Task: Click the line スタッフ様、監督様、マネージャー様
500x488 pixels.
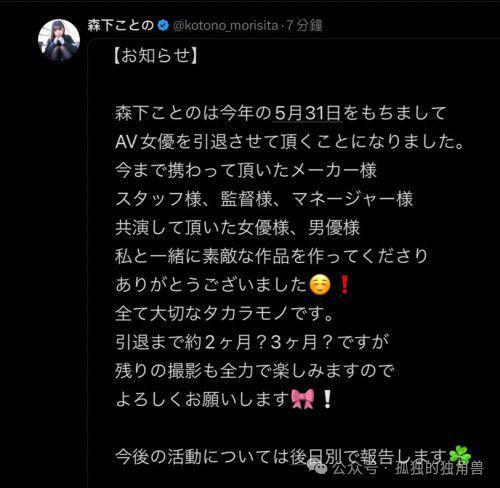Action: (x=264, y=199)
